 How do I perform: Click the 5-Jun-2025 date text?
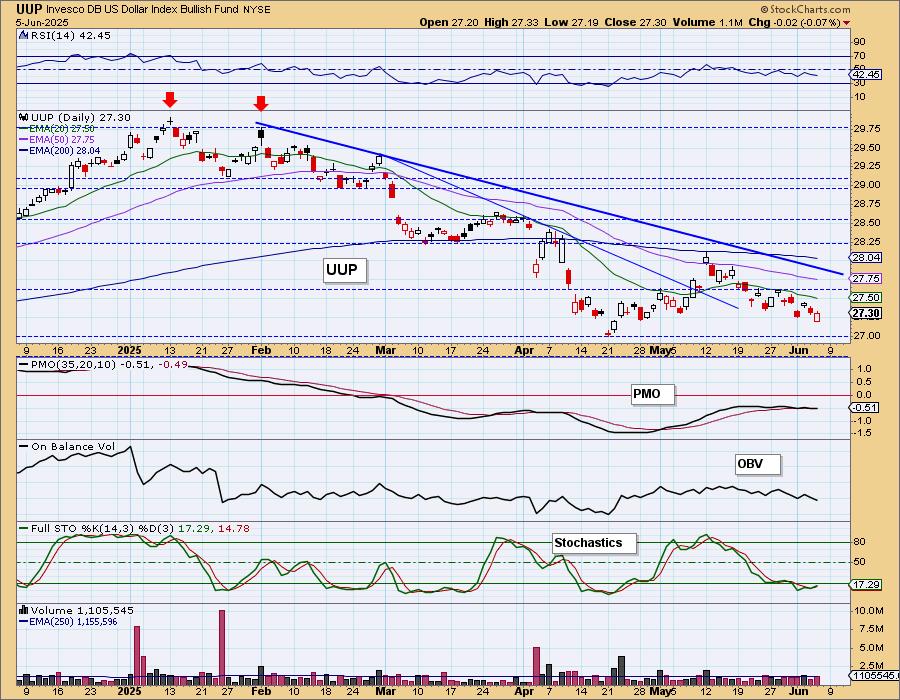coord(42,22)
